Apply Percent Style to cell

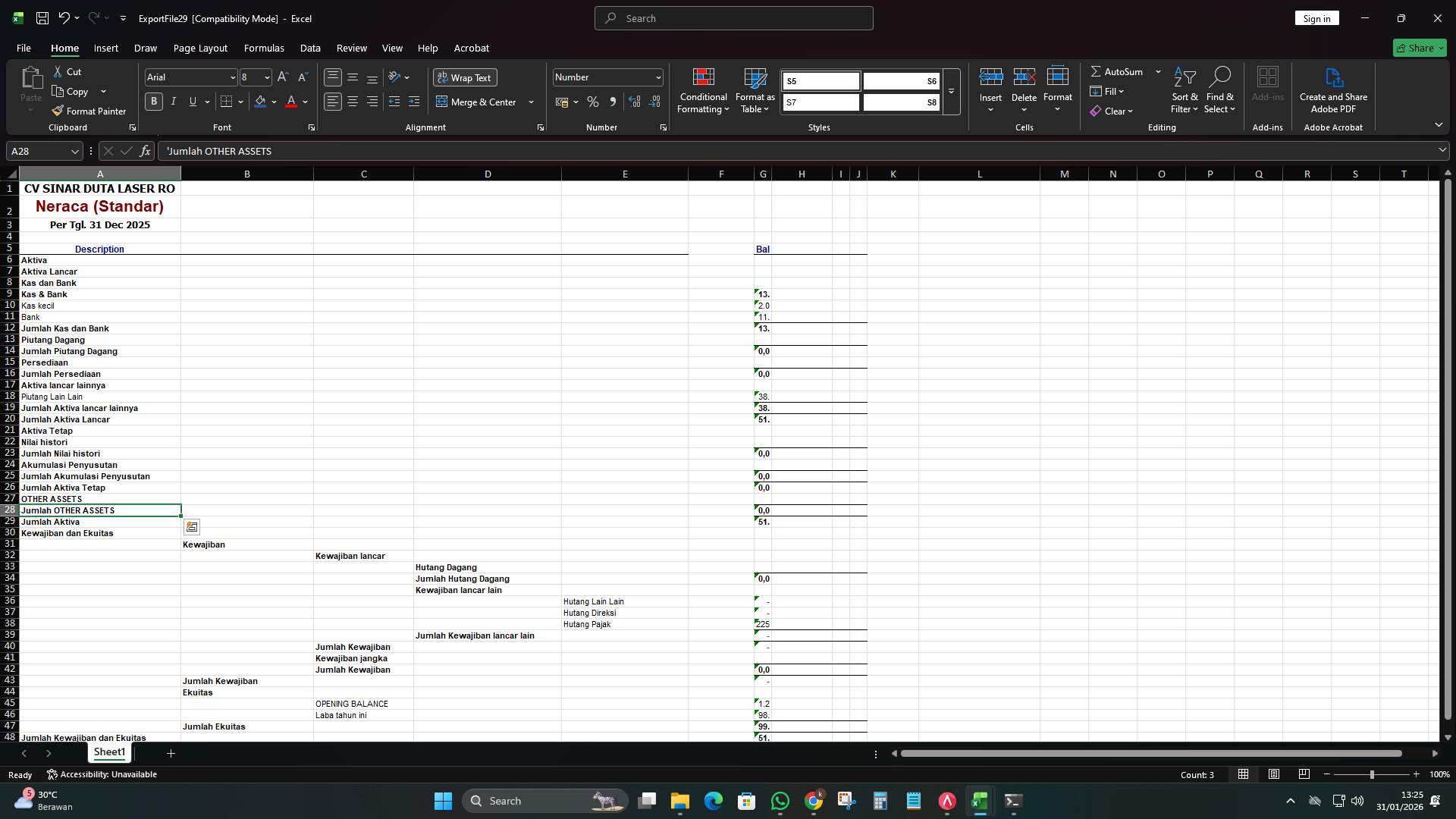[x=593, y=102]
